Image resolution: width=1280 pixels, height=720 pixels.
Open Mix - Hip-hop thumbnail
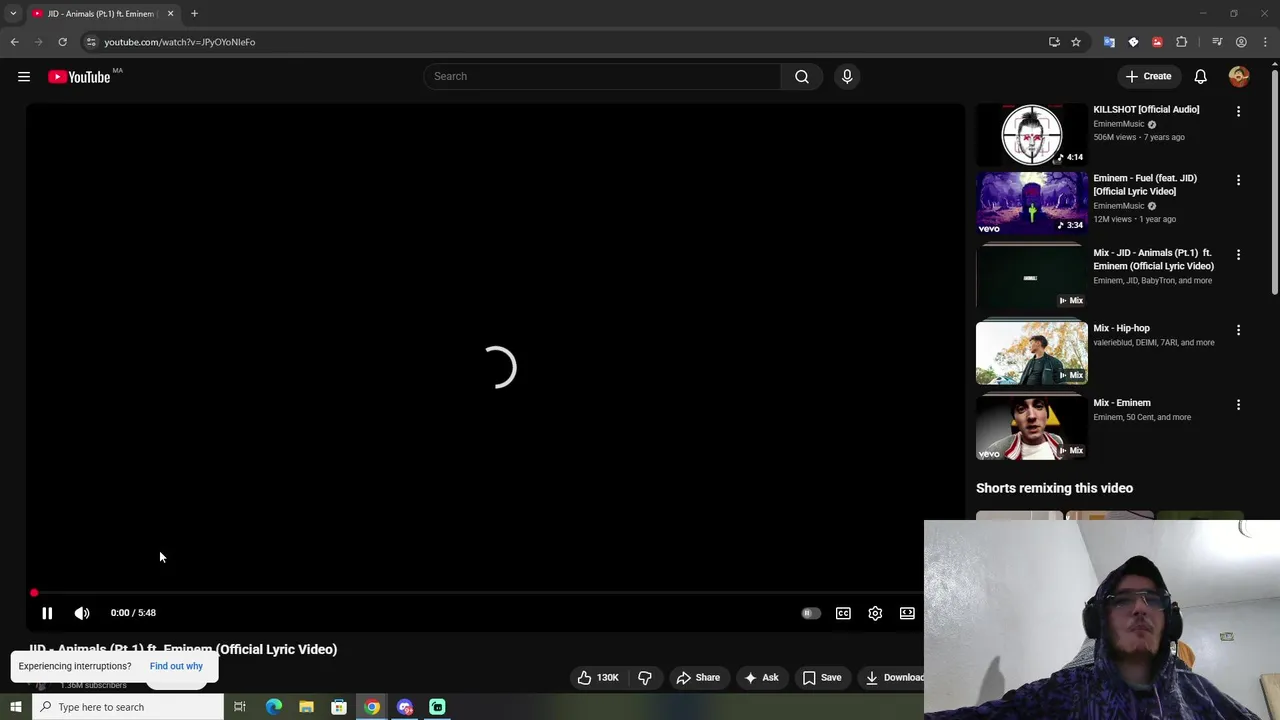click(x=1031, y=352)
